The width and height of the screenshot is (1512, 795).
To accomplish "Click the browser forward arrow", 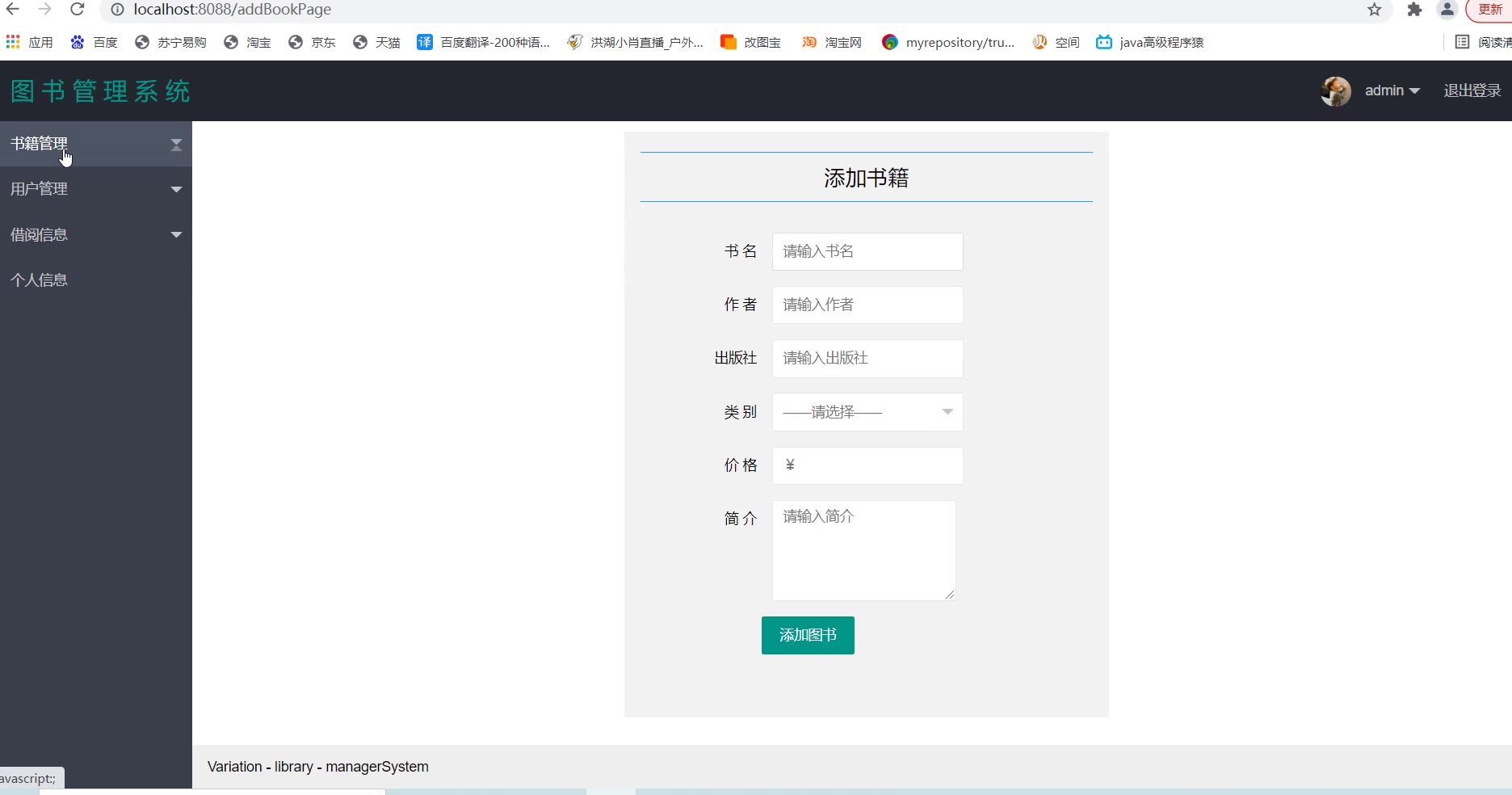I will pos(45,10).
